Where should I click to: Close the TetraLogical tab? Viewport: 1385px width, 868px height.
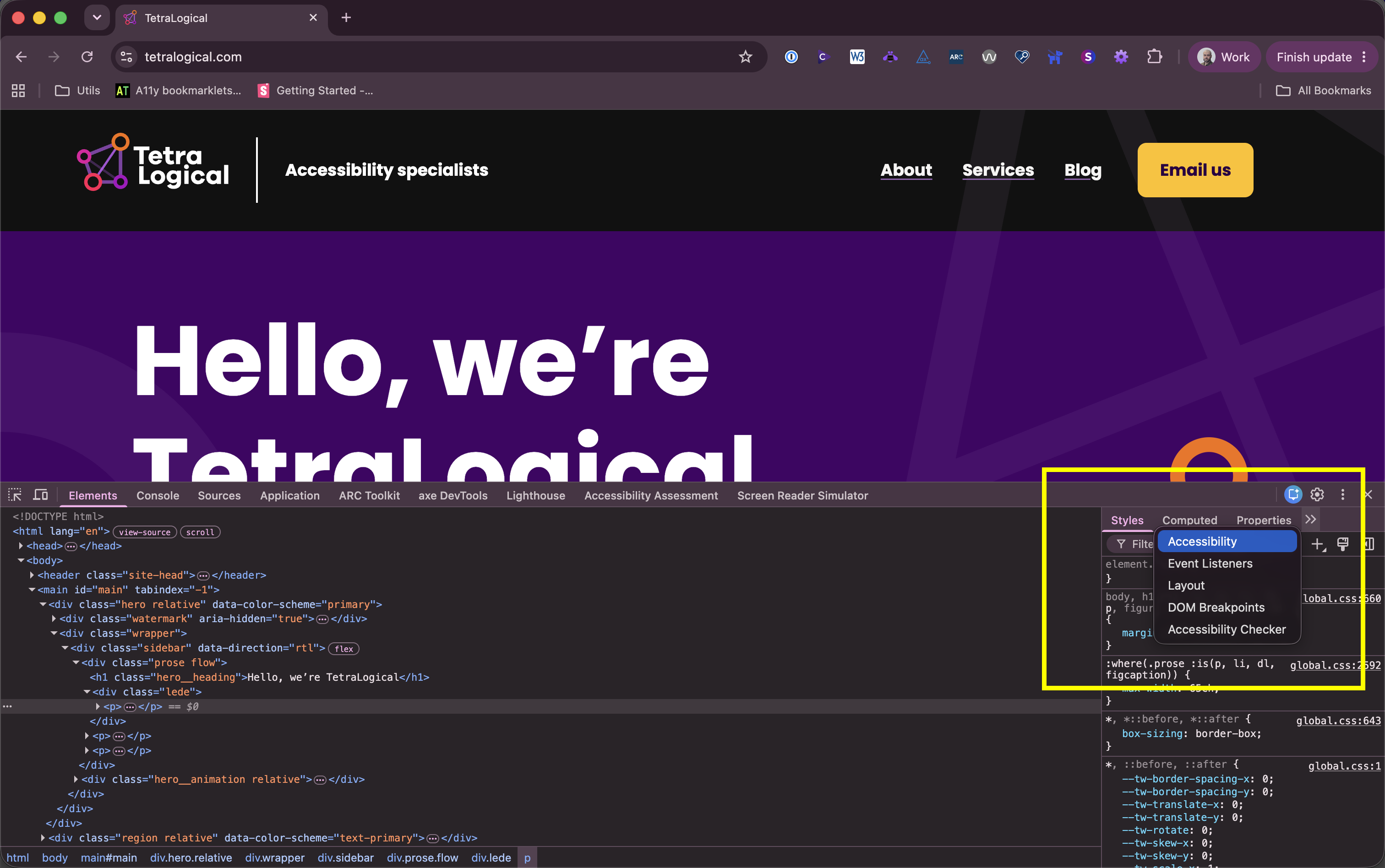pos(313,18)
